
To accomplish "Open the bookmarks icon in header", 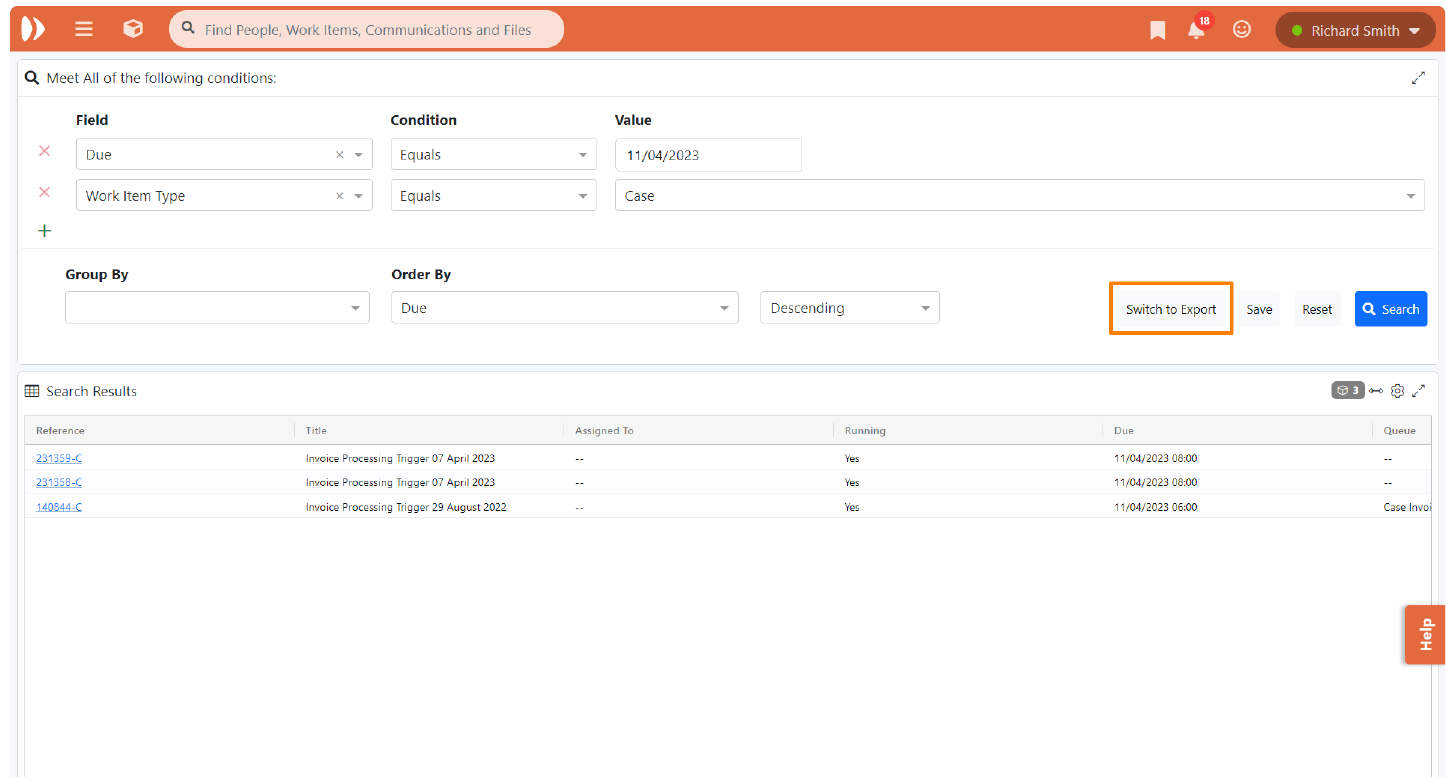I will 1158,31.
